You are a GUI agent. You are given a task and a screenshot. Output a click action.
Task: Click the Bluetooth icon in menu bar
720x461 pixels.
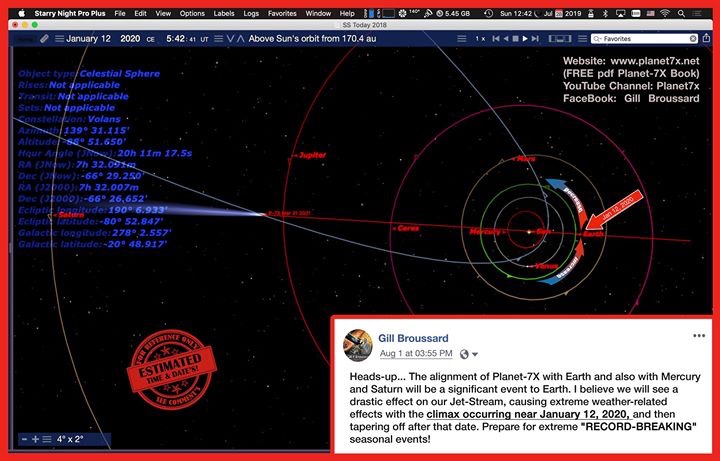605,13
